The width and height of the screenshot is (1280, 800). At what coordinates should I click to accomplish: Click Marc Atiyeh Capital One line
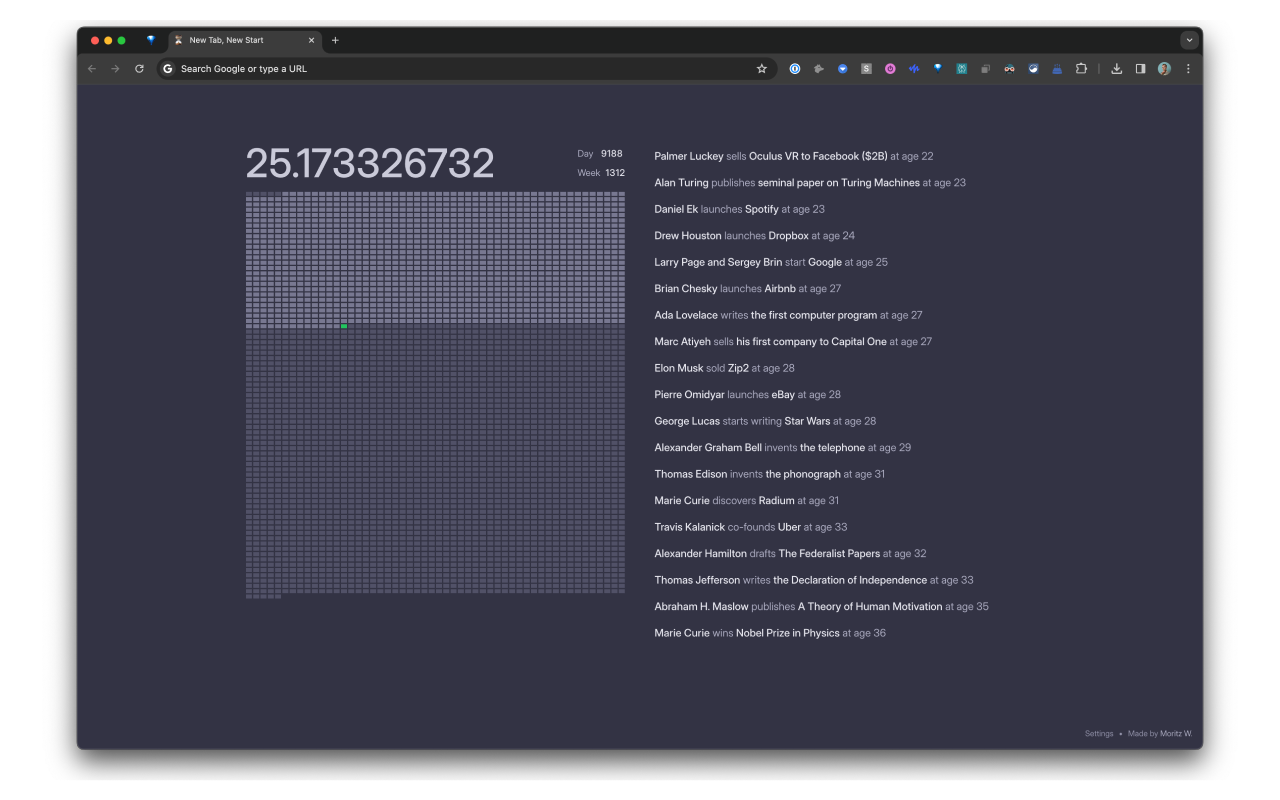coord(793,342)
